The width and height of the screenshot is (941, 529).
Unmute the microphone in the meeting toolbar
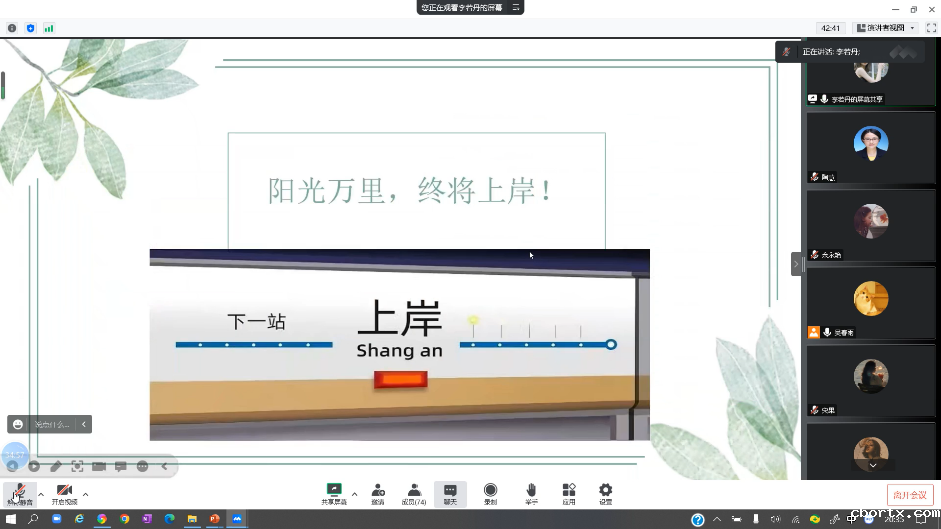tap(19, 491)
